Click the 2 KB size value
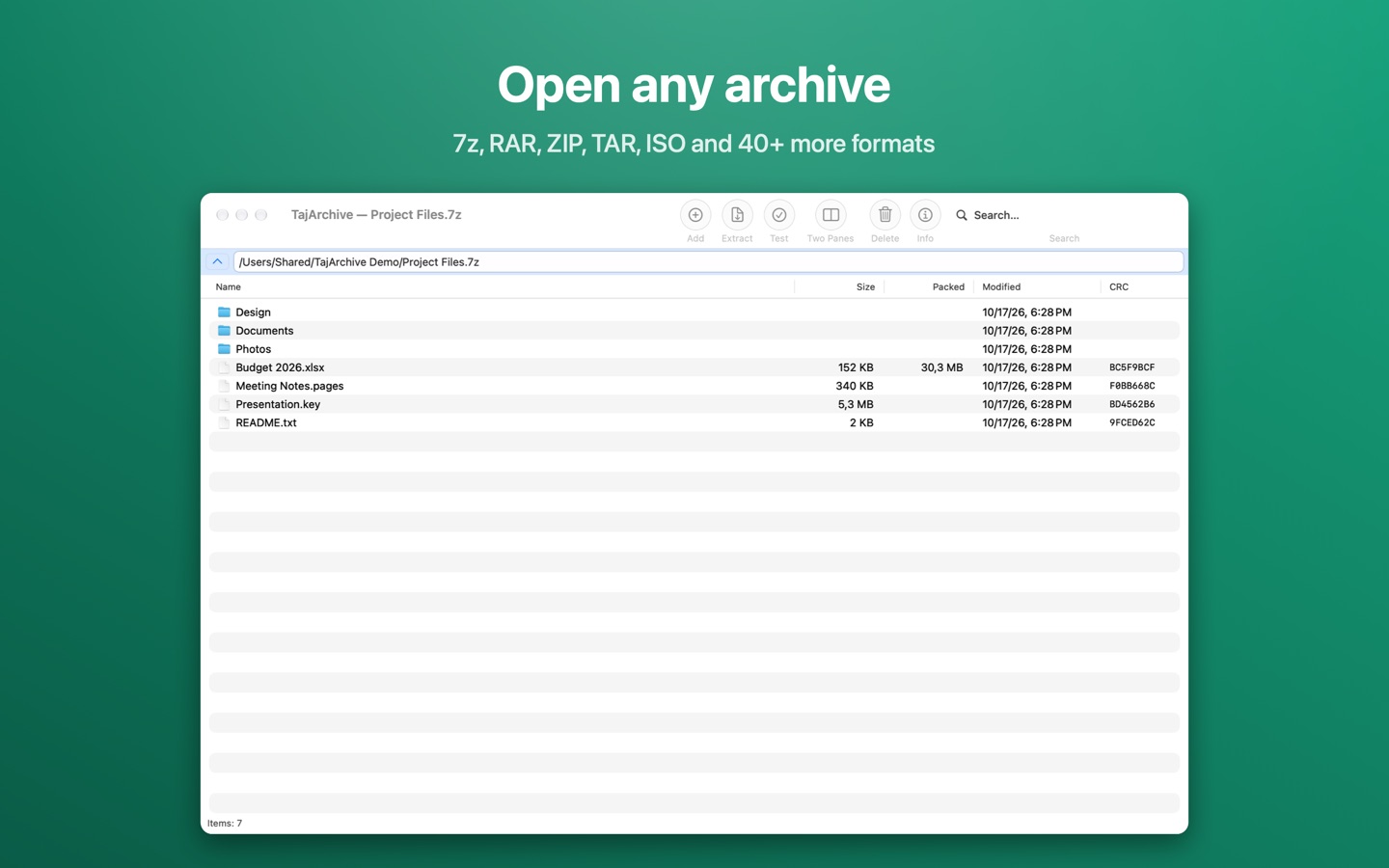Screen dimensions: 1389x868 pos(861,422)
